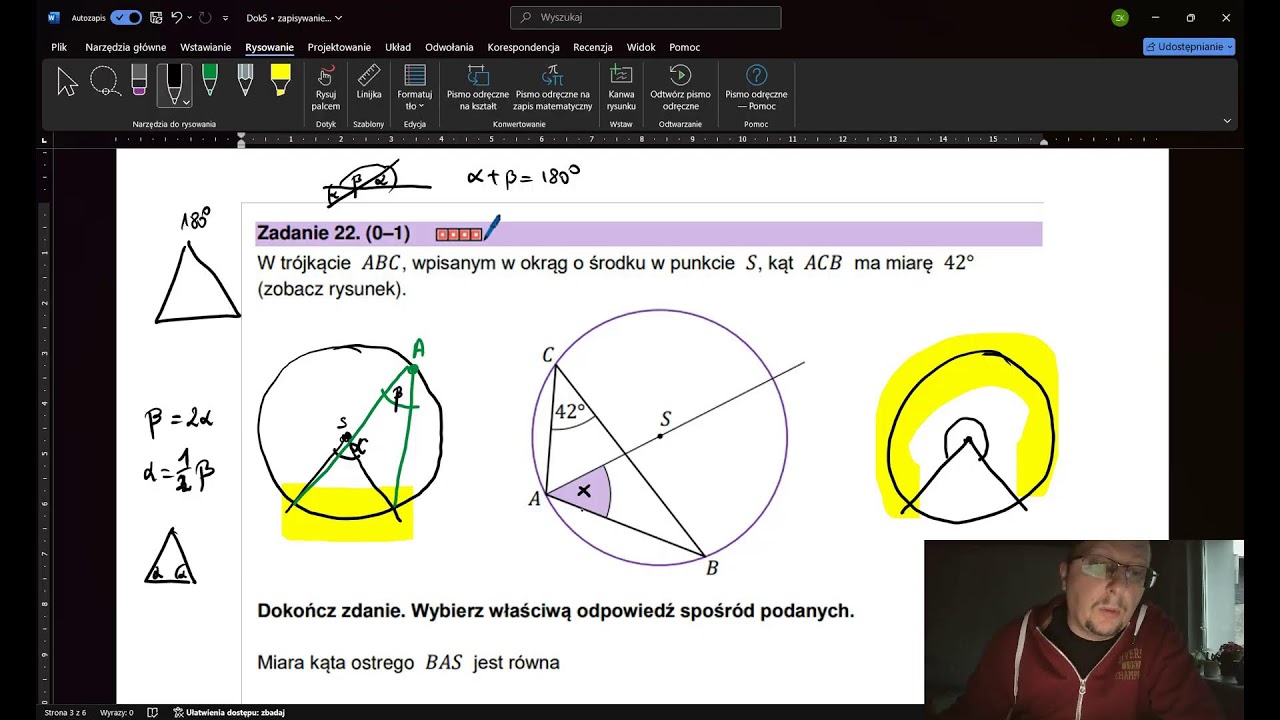Screen dimensions: 1280x720
Task: Click the Wyrazy: 0 word count
Action: click(117, 713)
